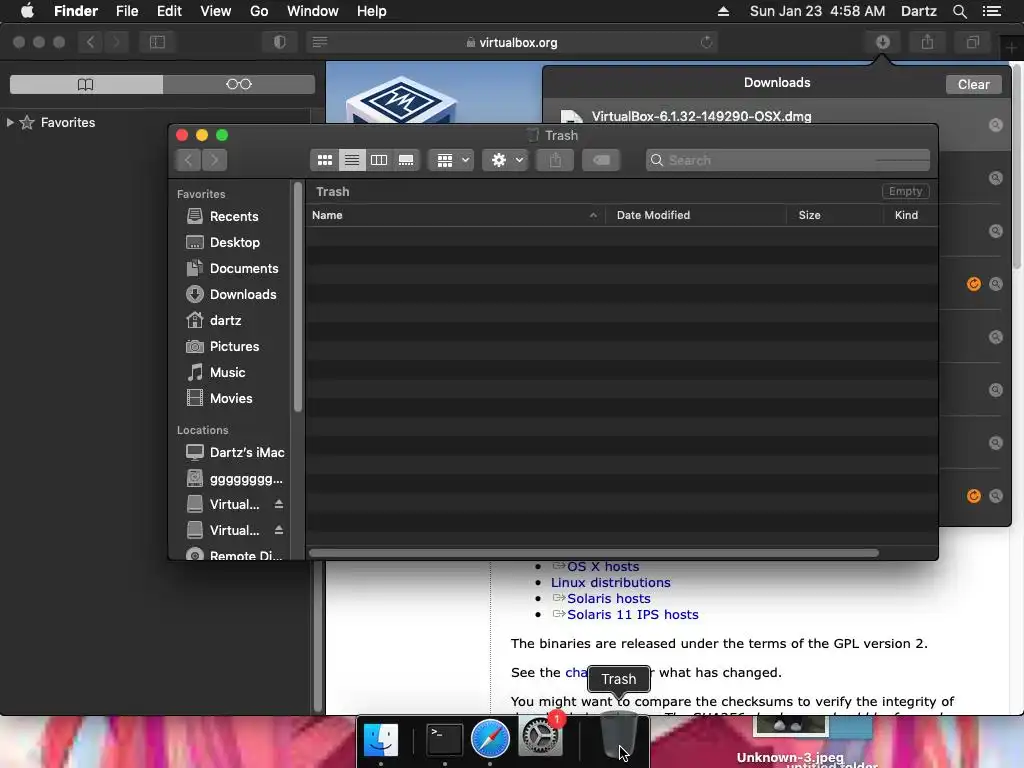The width and height of the screenshot is (1024, 768).
Task: Open Spotlight search in menu bar
Action: [959, 11]
